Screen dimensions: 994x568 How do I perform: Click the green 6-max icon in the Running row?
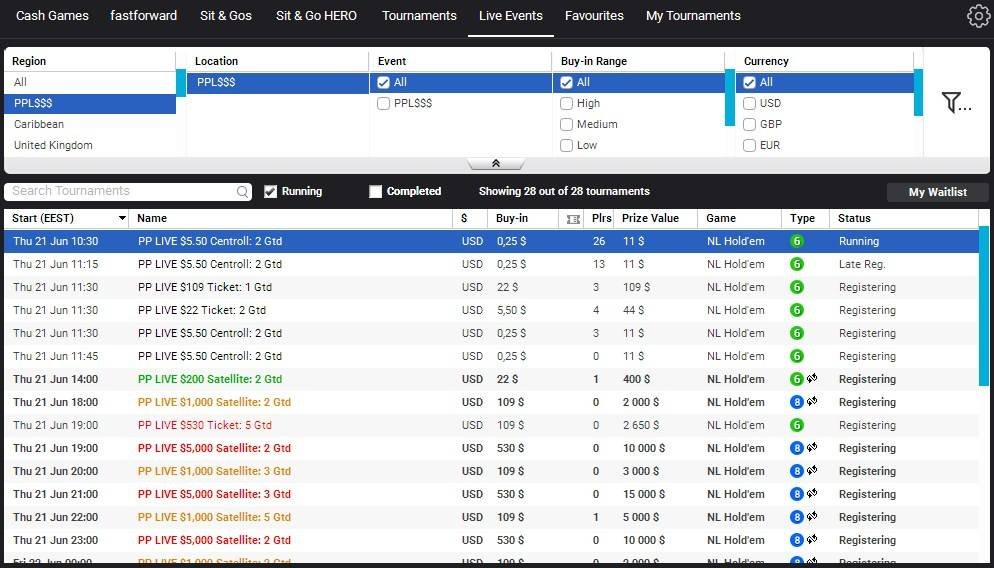797,241
